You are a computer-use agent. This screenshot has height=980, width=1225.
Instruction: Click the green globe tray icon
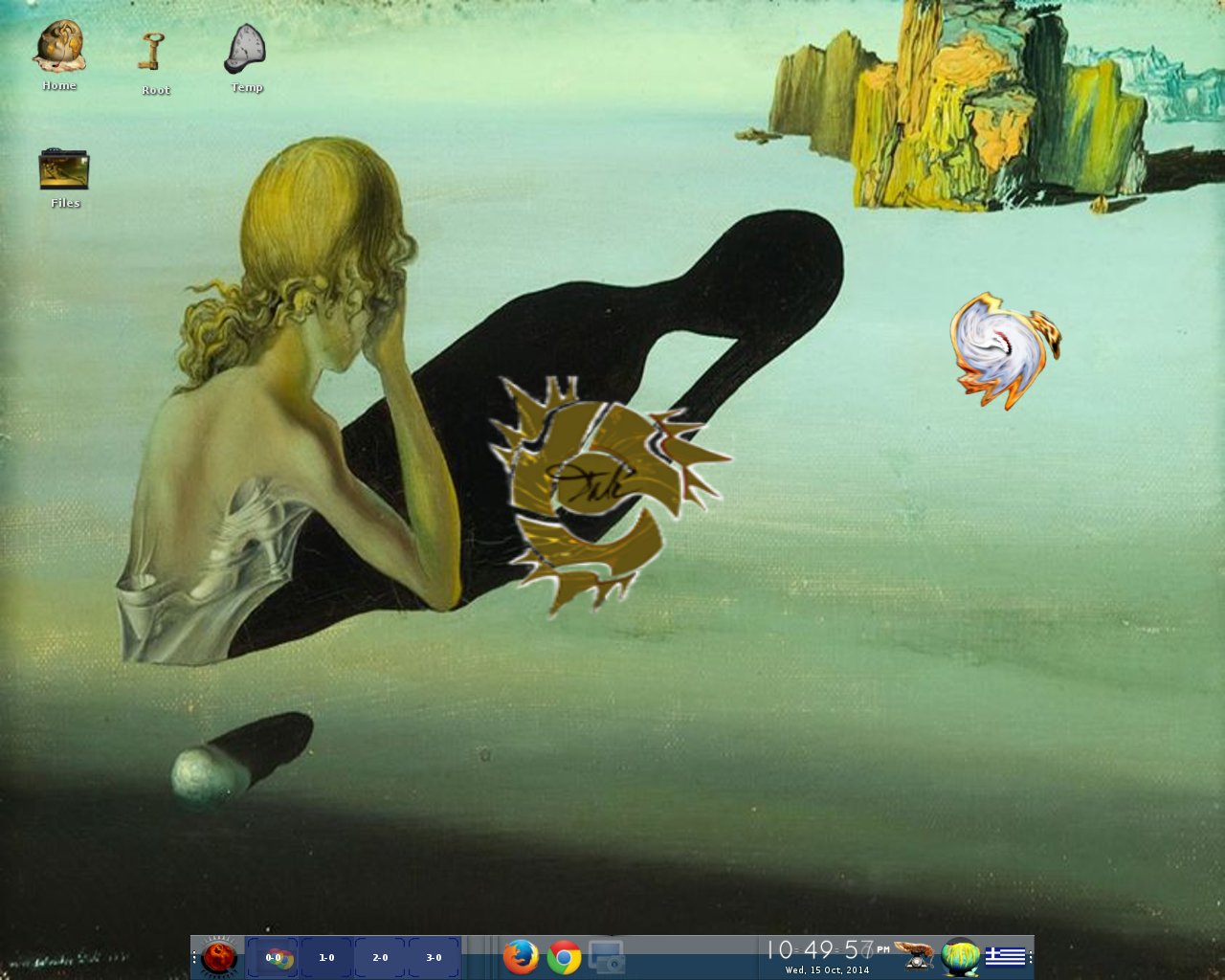960,957
